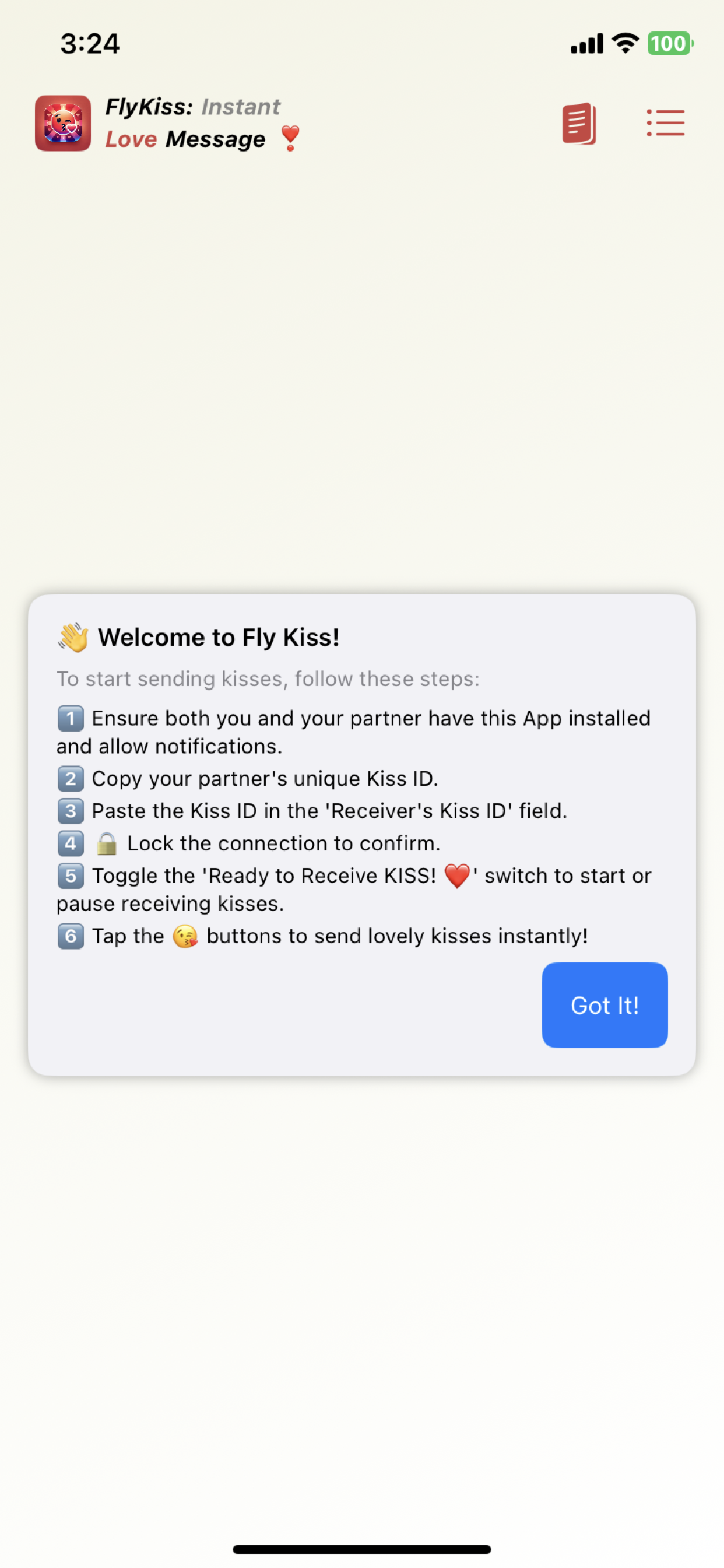
Task: Click the Receiver's Kiss ID step text
Action: point(329,811)
